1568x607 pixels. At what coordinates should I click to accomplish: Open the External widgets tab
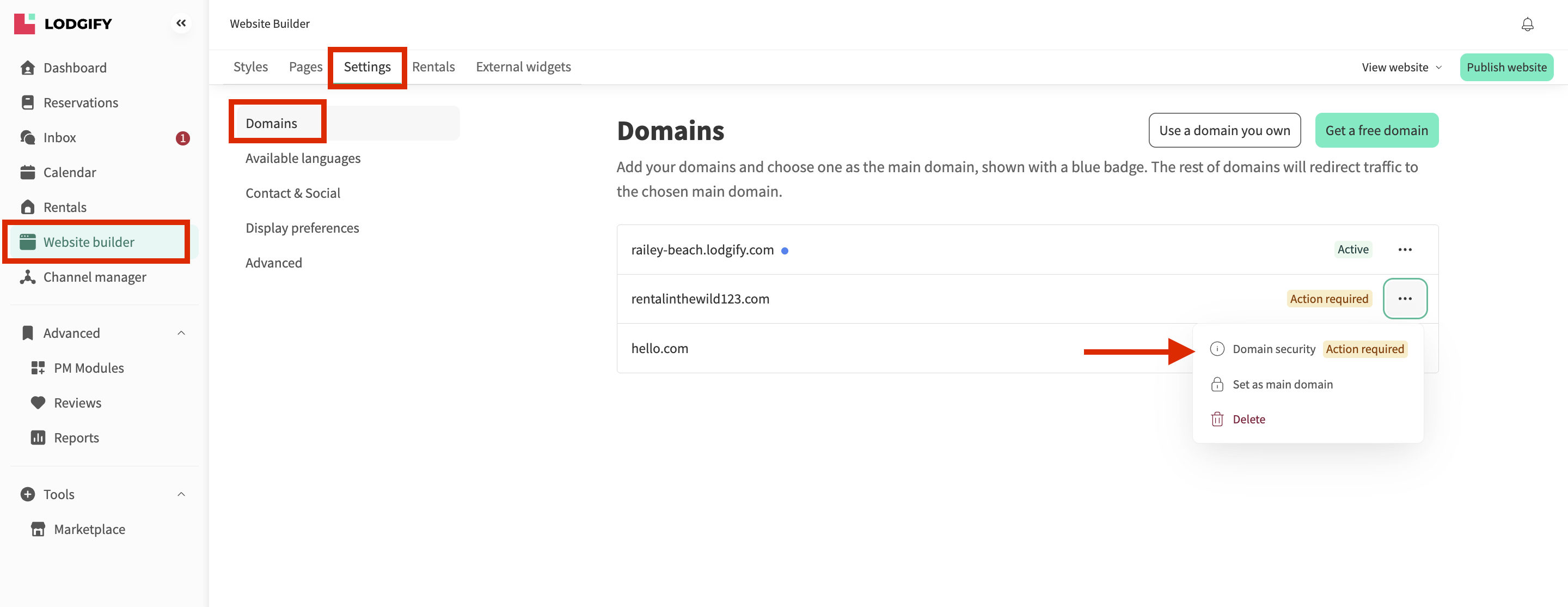tap(523, 67)
